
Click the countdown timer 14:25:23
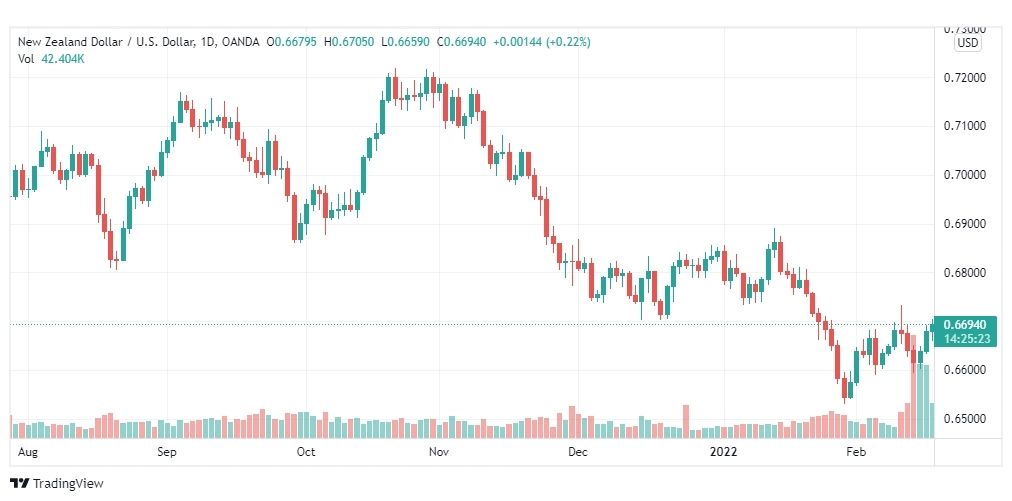pyautogui.click(x=966, y=338)
